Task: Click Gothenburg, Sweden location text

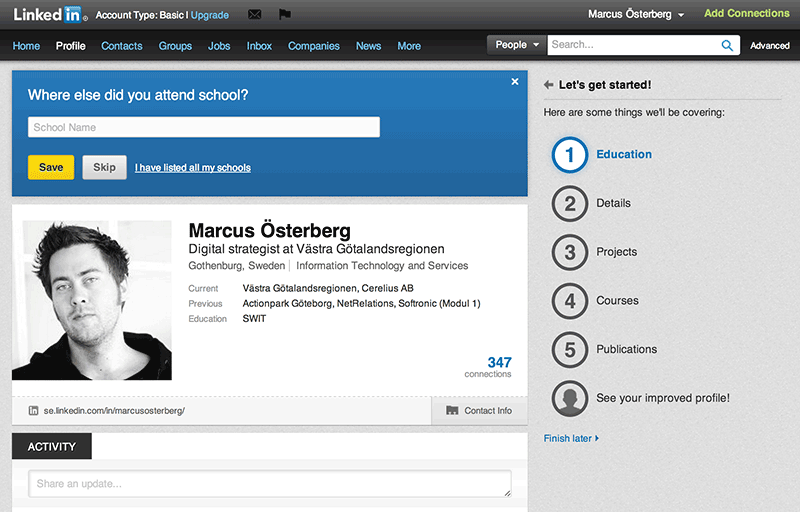Action: 237,266
